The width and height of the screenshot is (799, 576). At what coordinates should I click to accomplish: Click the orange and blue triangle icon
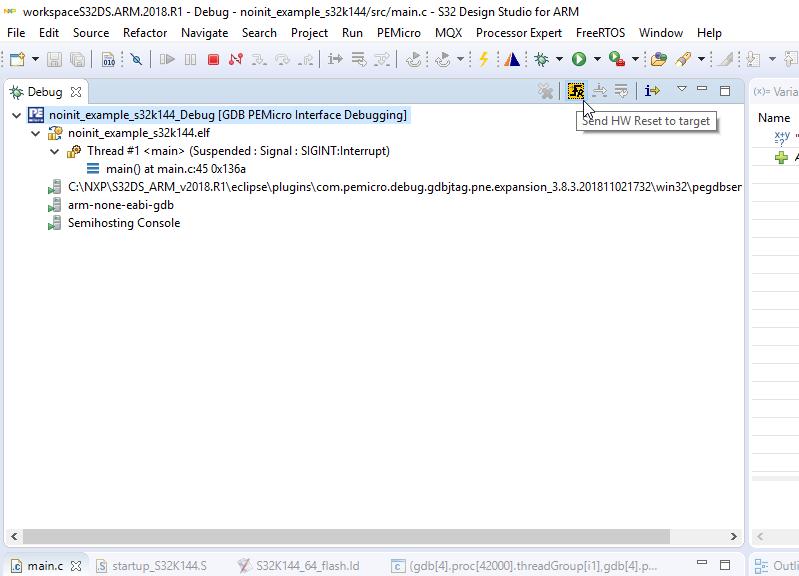coord(512,60)
